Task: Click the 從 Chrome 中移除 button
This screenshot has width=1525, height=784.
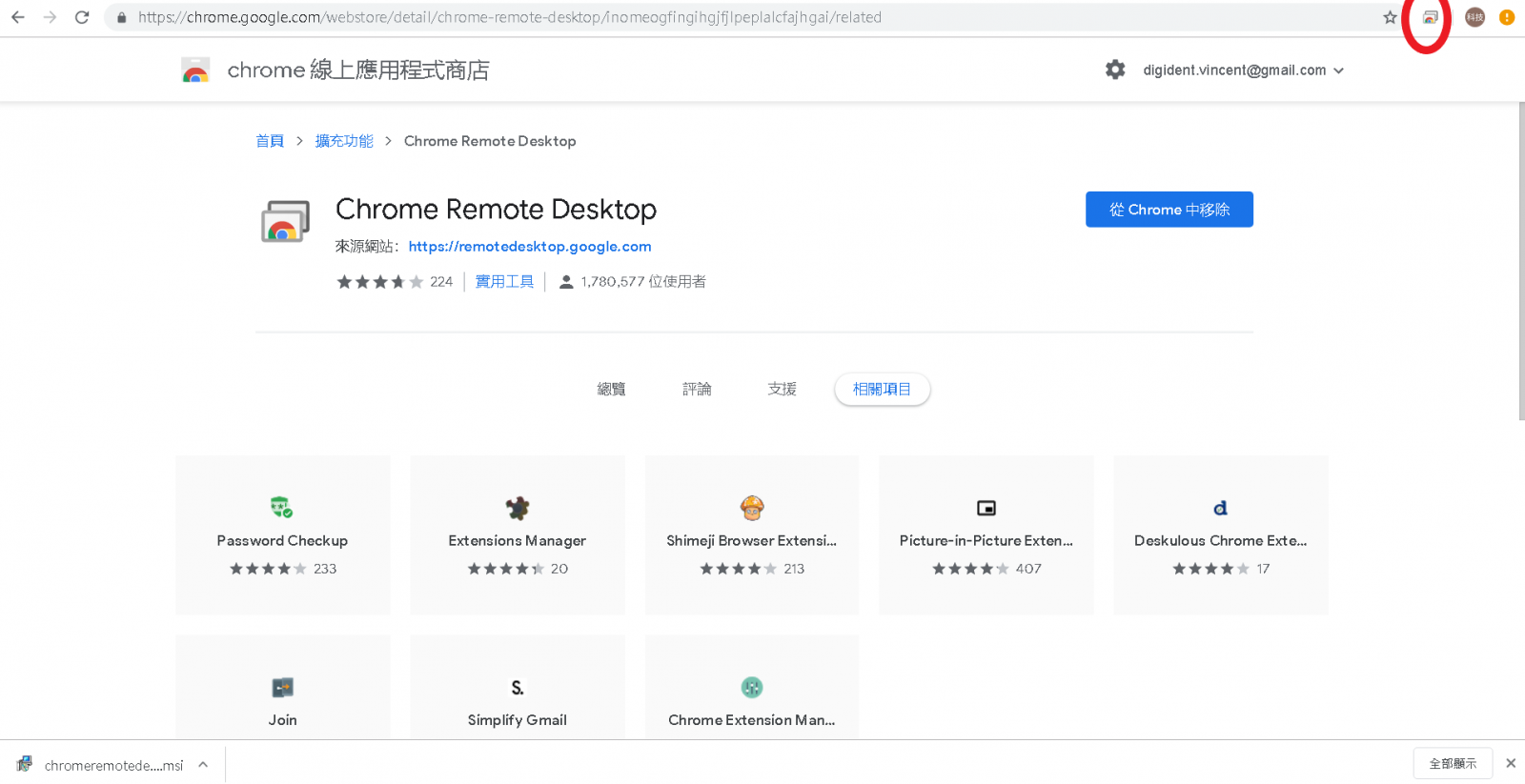Action: pos(1169,210)
